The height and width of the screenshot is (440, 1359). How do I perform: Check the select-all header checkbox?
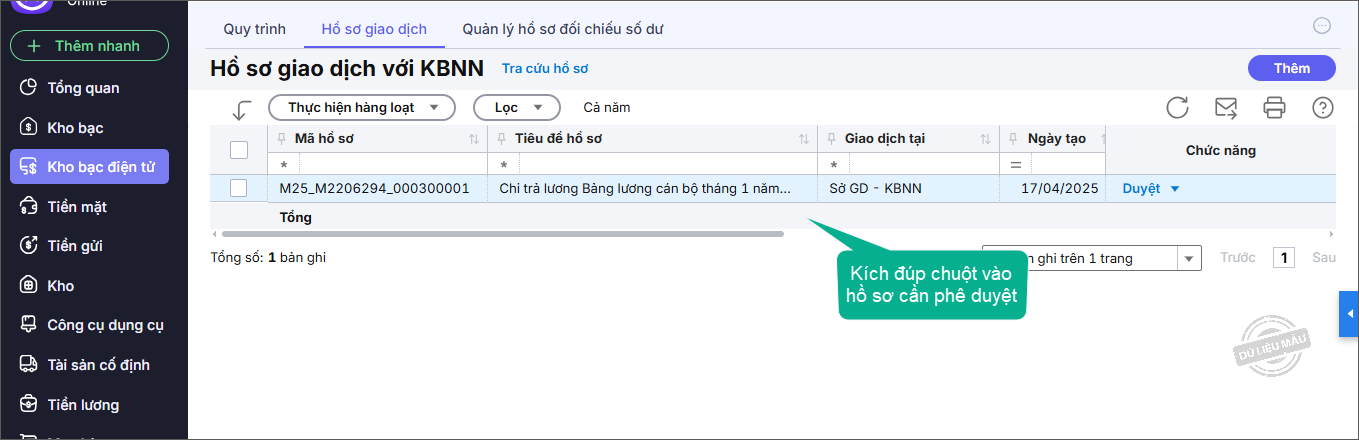click(x=239, y=150)
